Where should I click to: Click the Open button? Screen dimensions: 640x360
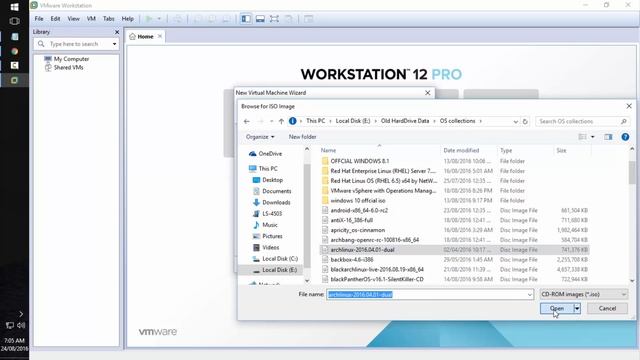point(557,309)
